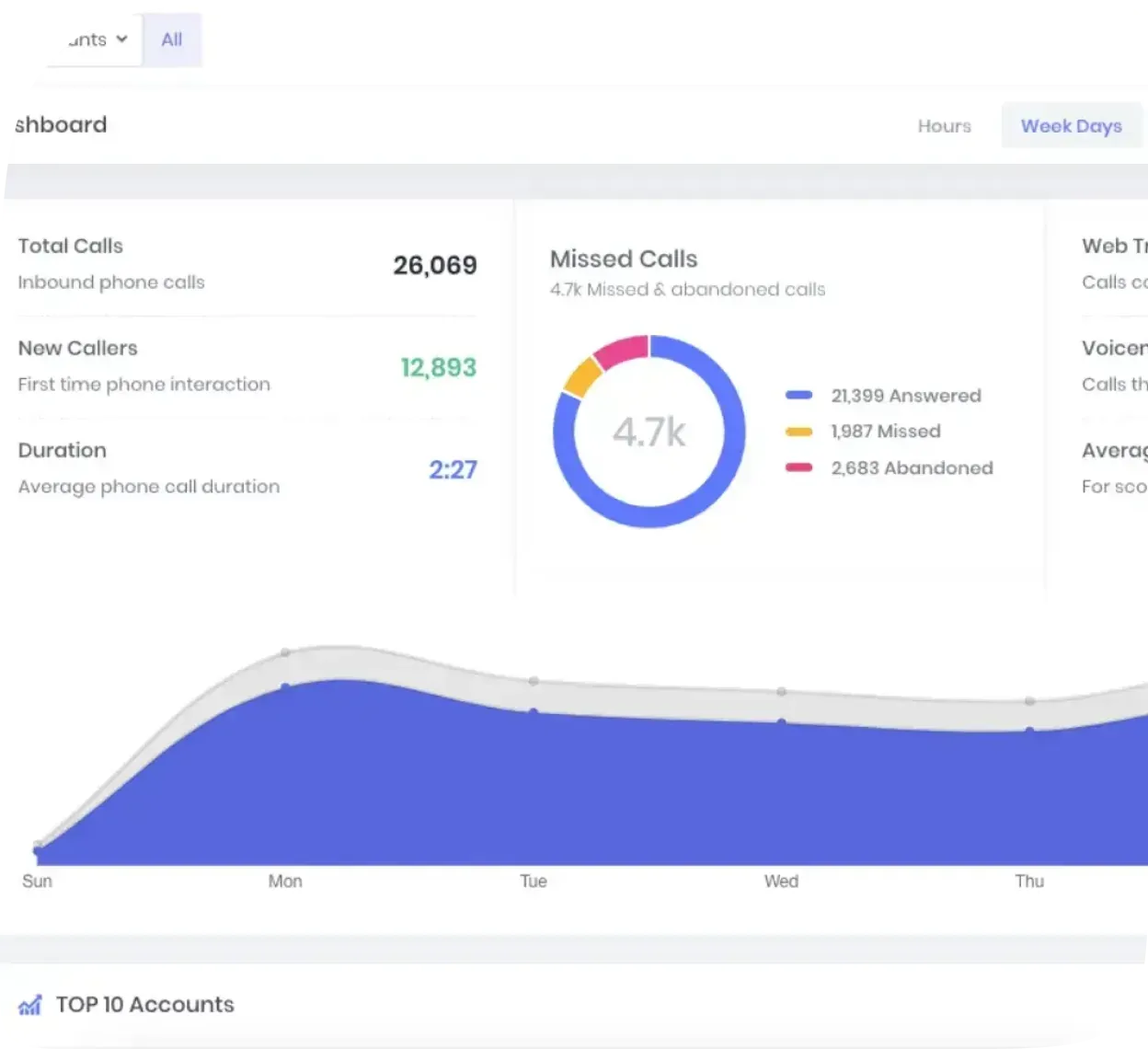Click 'Inbound phone calls' subtitle

[x=111, y=282]
